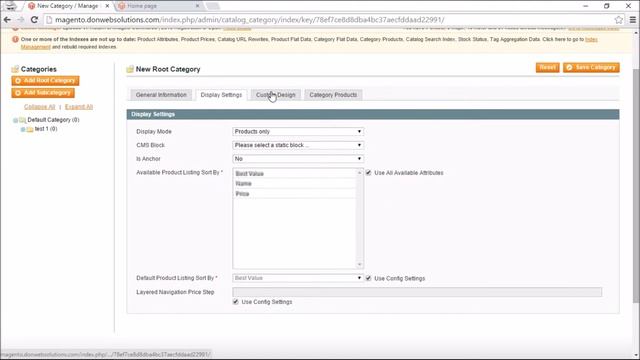Open the Category Products tab
Viewport: 640px width, 360px height.
pos(333,95)
